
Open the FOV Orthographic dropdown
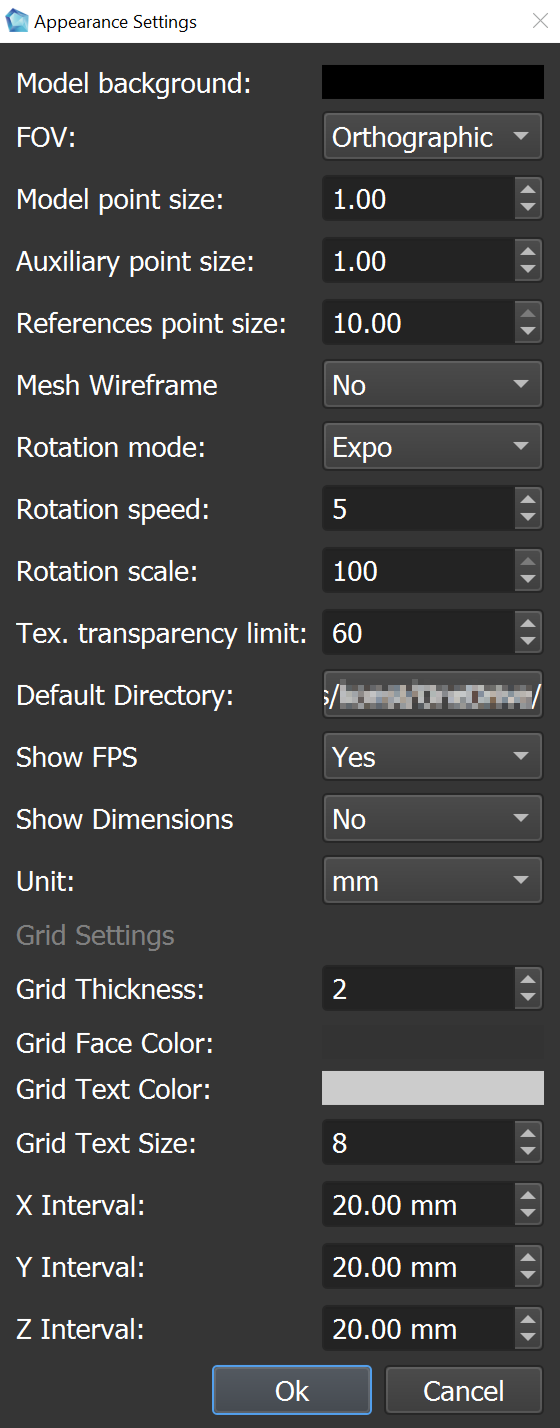point(432,137)
